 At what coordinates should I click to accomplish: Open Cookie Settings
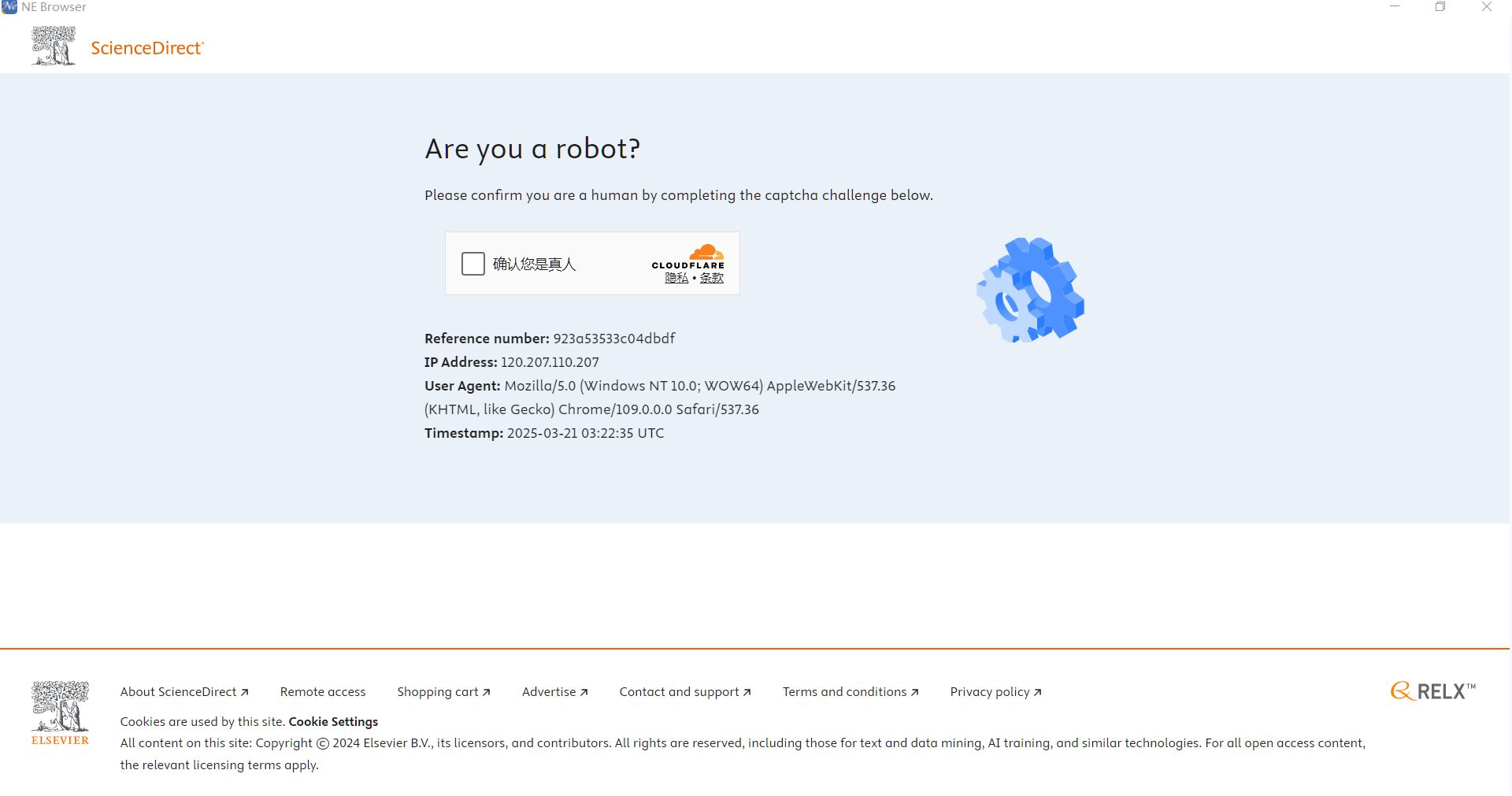pyautogui.click(x=333, y=721)
